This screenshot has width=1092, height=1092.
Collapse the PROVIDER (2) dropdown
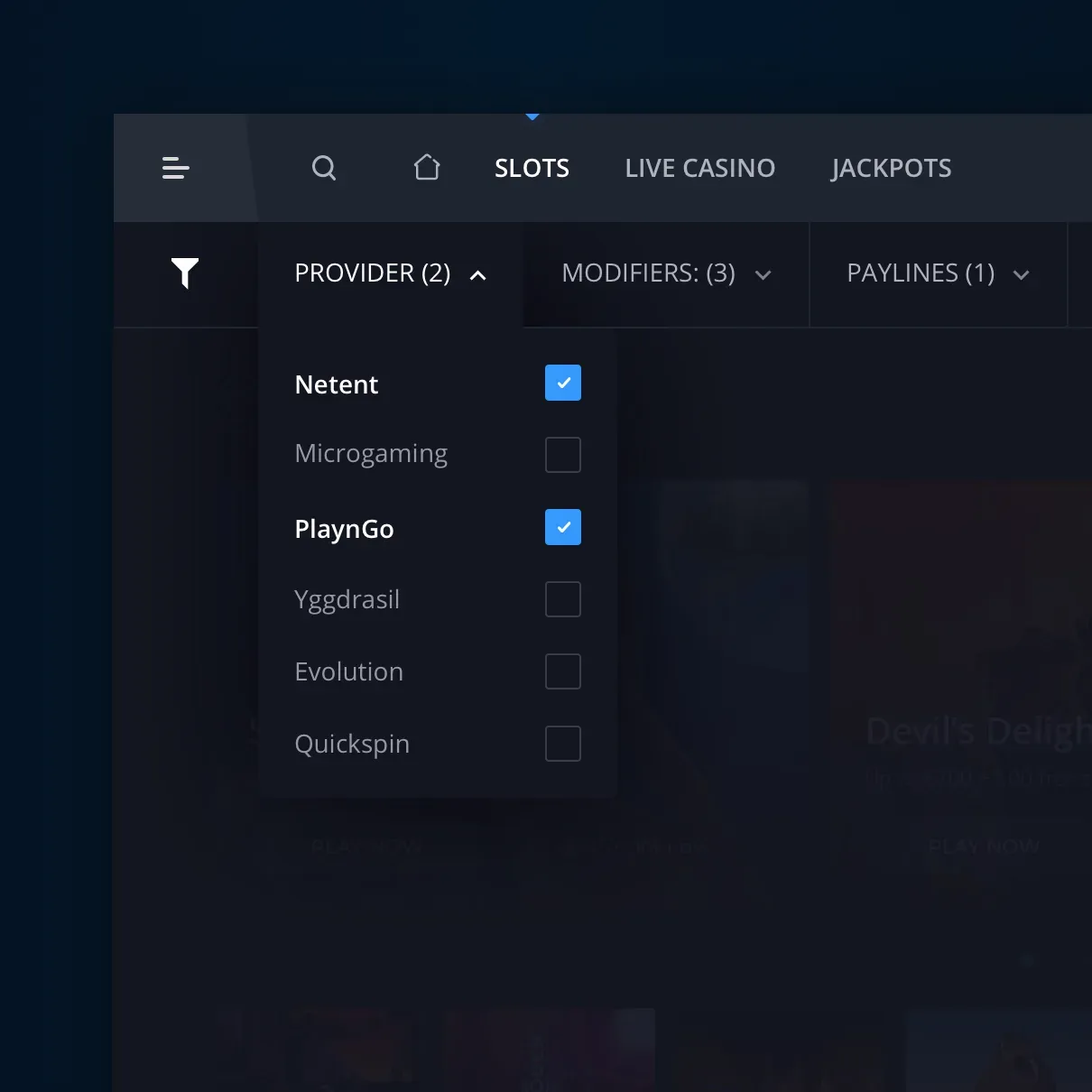coord(391,273)
